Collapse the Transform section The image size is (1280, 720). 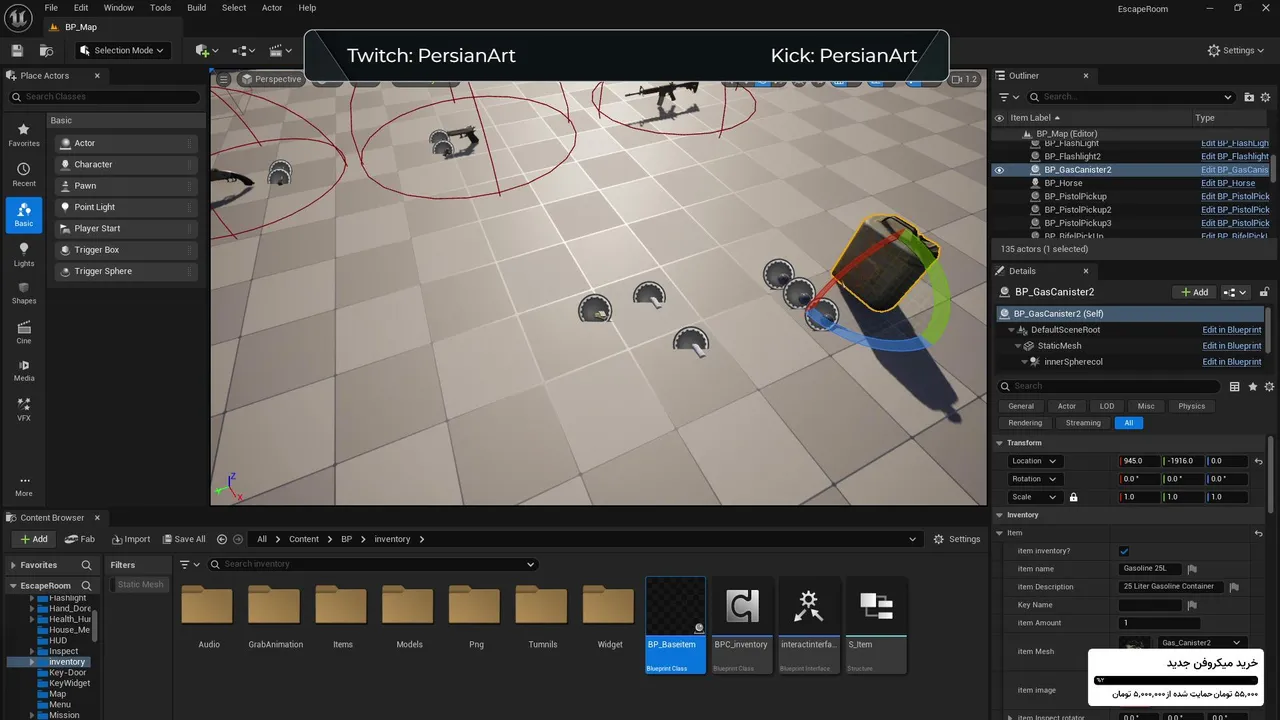[x=999, y=443]
